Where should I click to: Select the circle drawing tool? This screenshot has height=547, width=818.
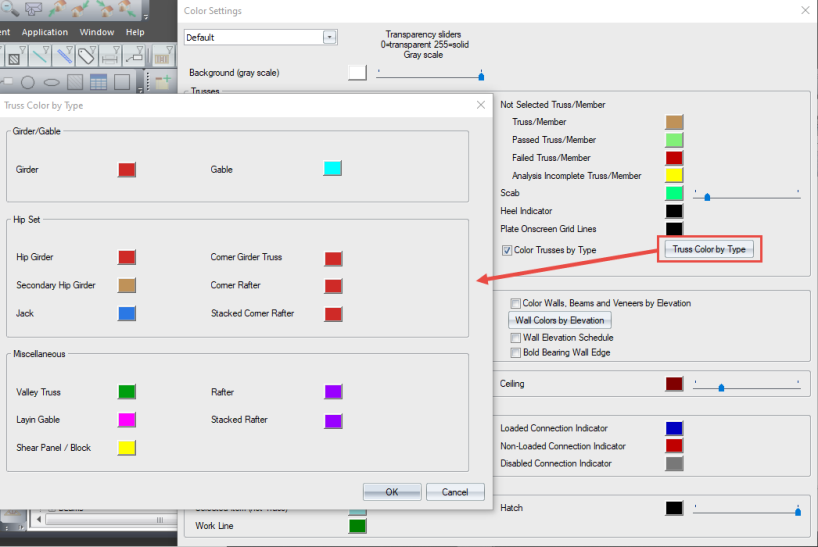[28, 82]
